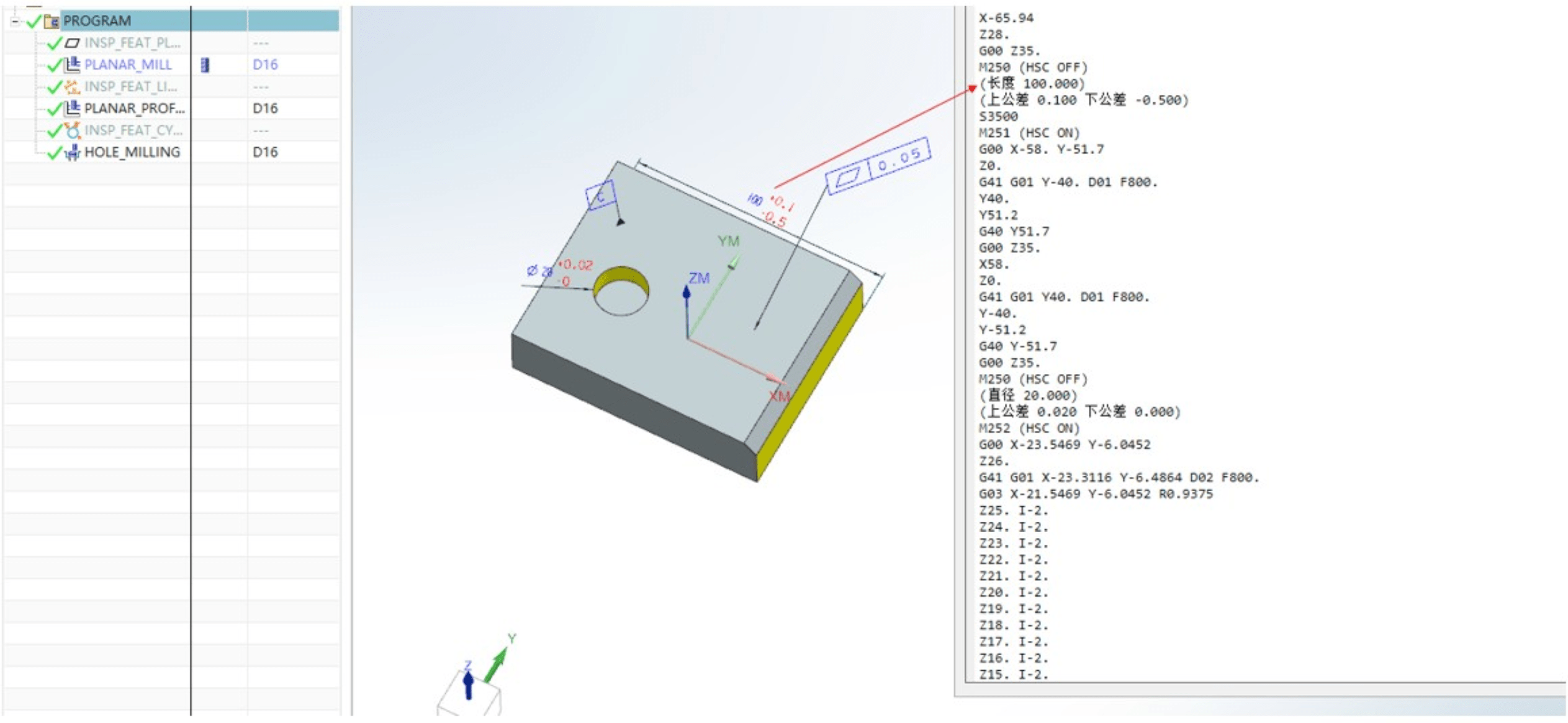Click listing line '(直径 20.000)'
The width and height of the screenshot is (1568, 723).
tap(1029, 395)
